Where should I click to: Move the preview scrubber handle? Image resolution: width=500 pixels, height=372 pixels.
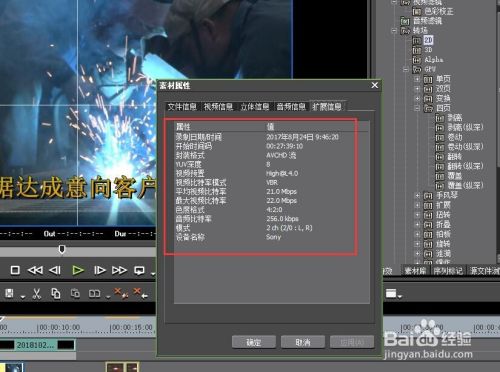pos(62,249)
